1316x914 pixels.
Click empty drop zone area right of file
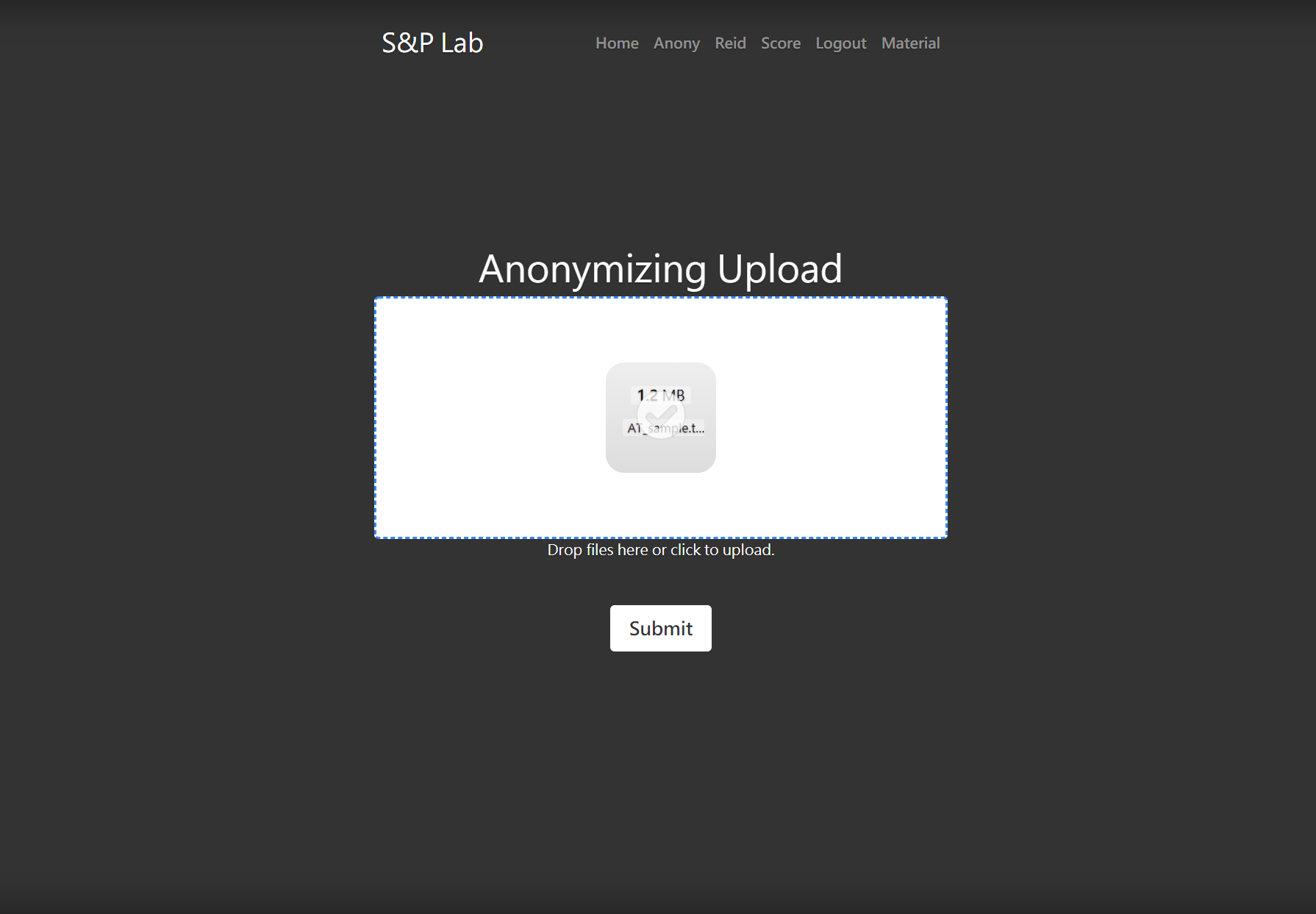point(831,418)
